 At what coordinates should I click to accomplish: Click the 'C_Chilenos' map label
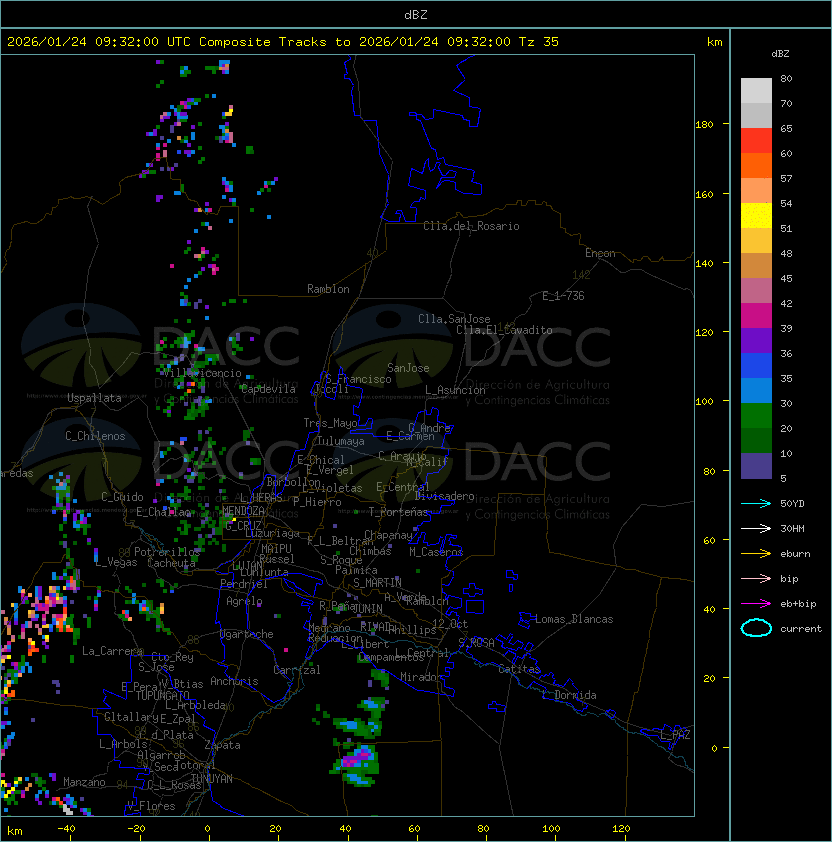pos(95,436)
